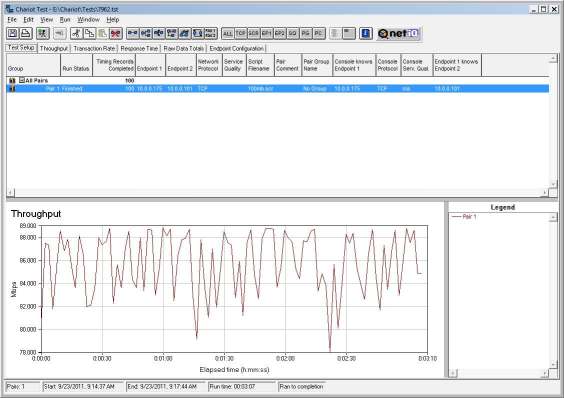Click the Paste toolbar icon
The image size is (564, 398).
tap(103, 33)
